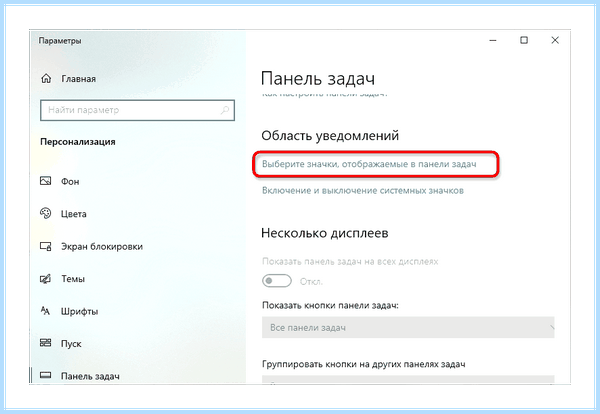Focus the Найти параметр search field

click(137, 110)
